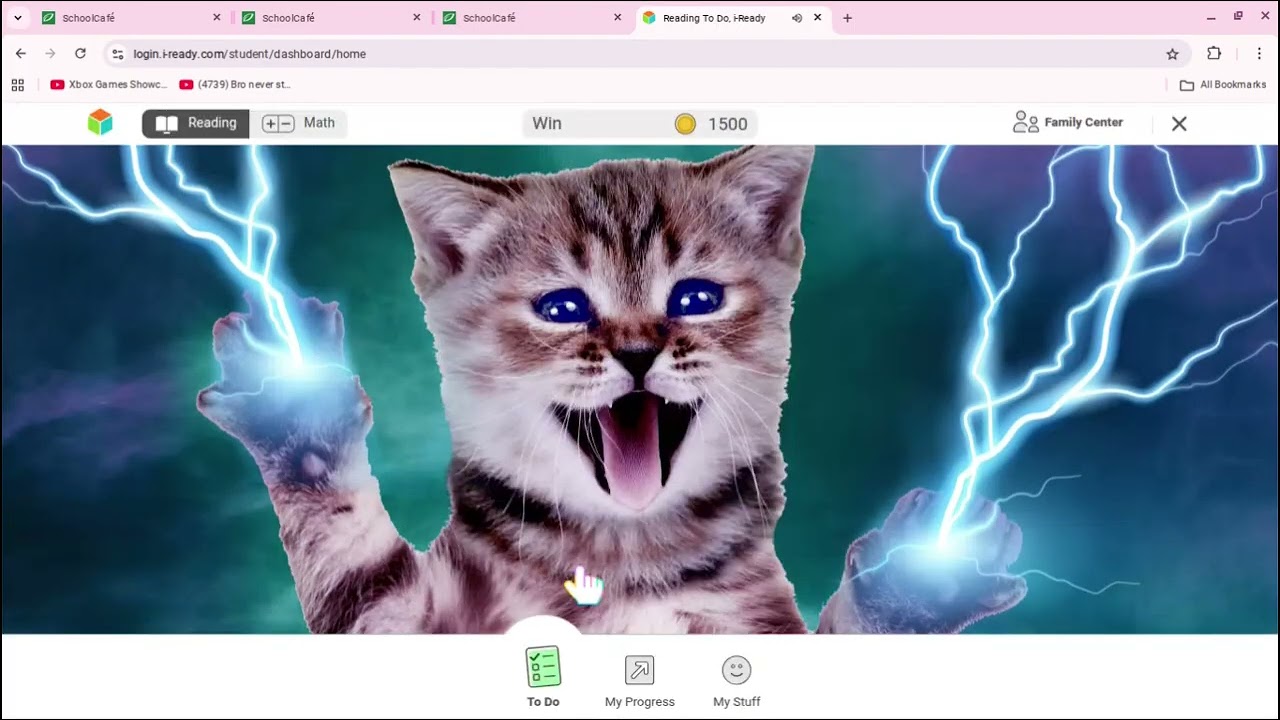Click the address bar URL field

[x=648, y=54]
